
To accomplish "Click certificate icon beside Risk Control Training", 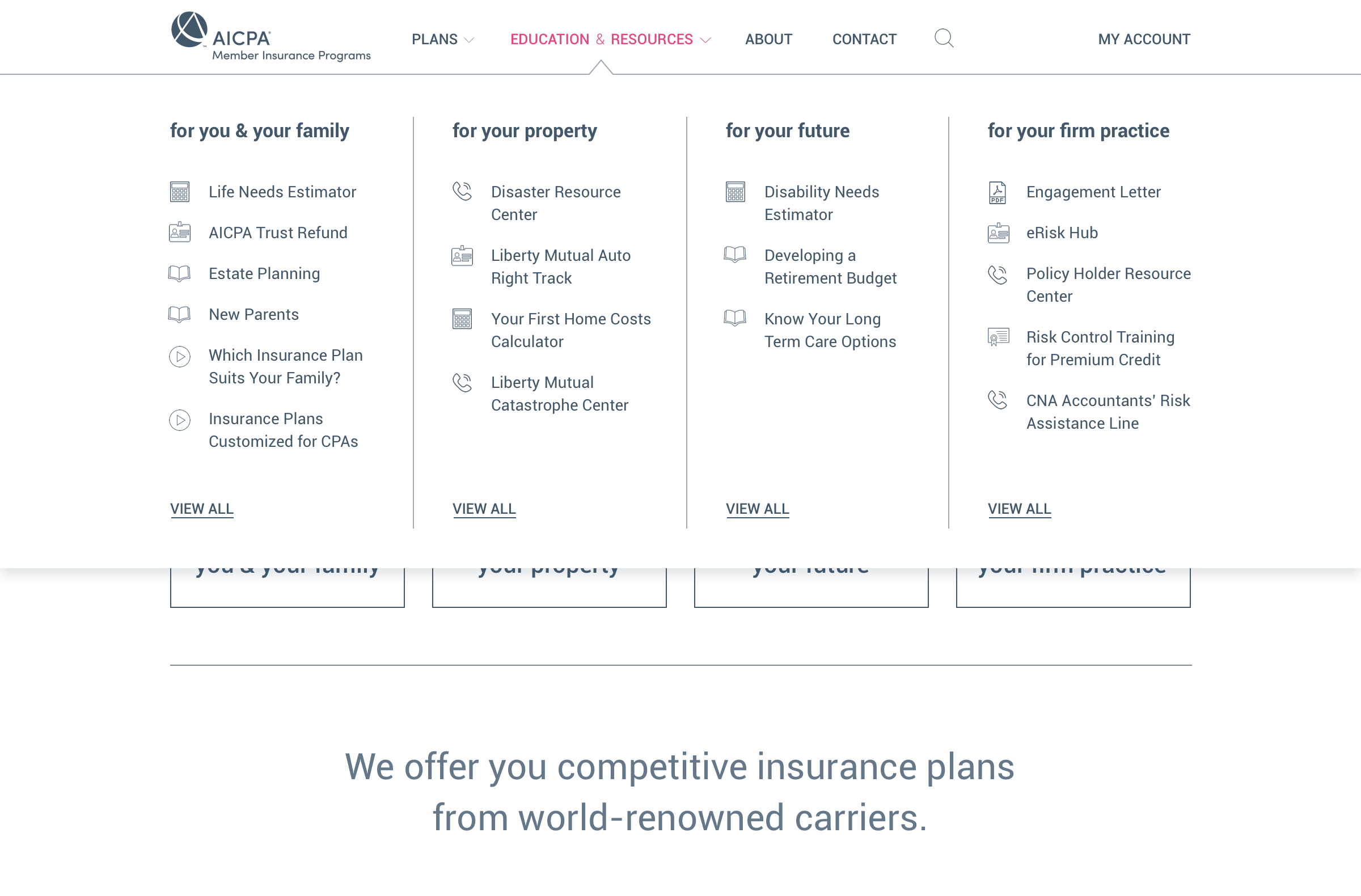I will click(x=999, y=337).
